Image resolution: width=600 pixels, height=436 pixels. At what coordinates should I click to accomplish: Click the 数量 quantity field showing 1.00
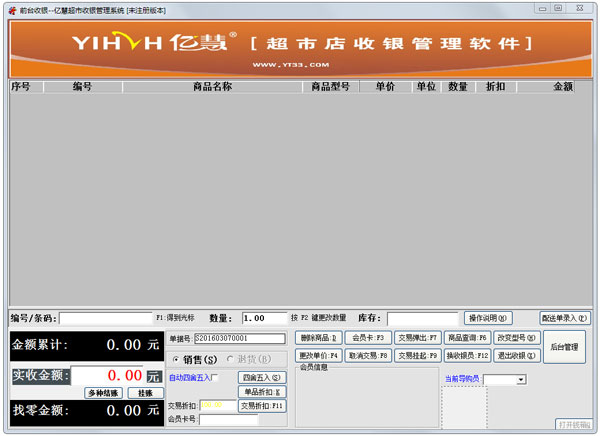(x=264, y=318)
